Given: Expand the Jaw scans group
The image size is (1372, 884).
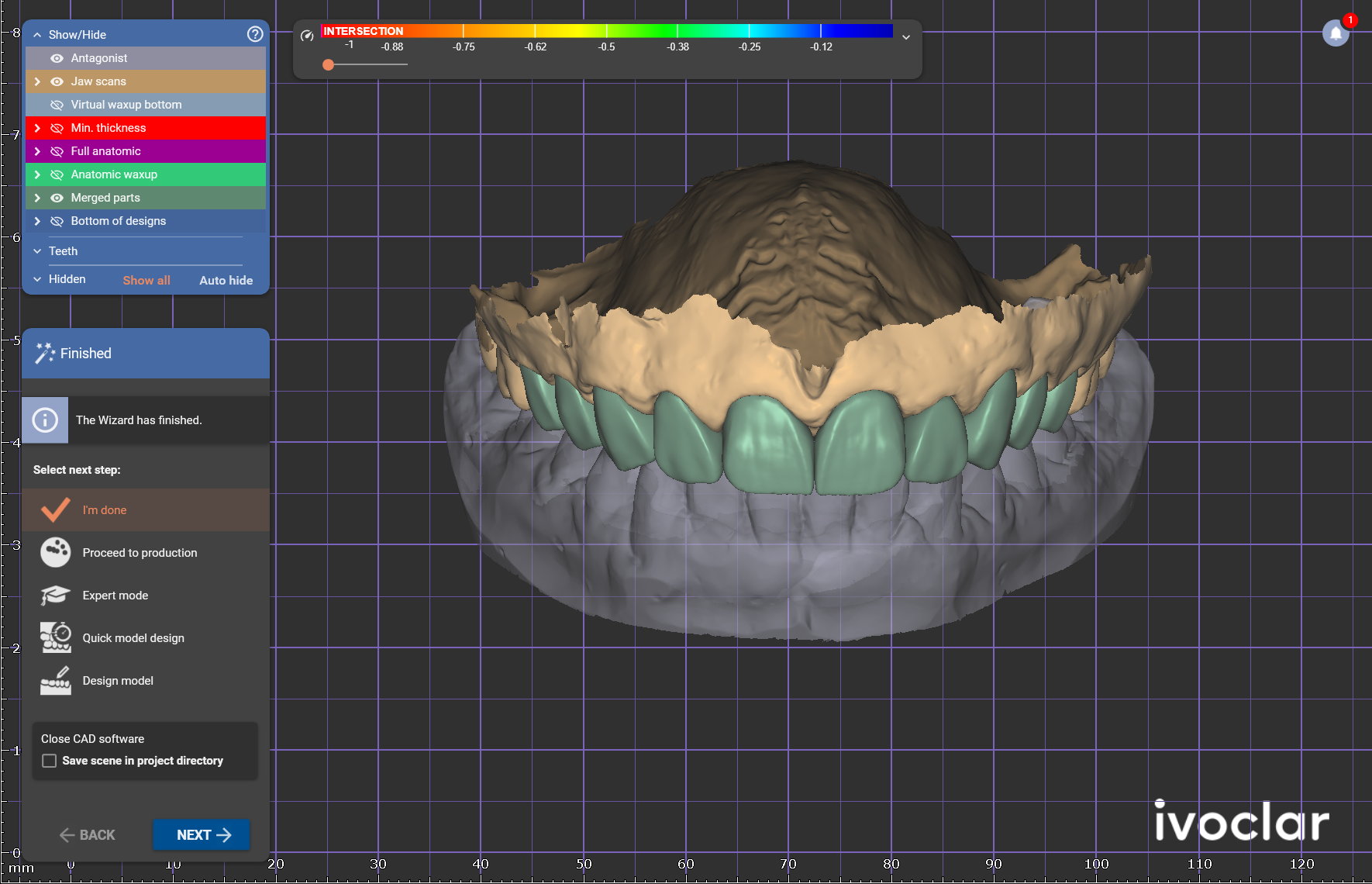Looking at the screenshot, I should [37, 81].
